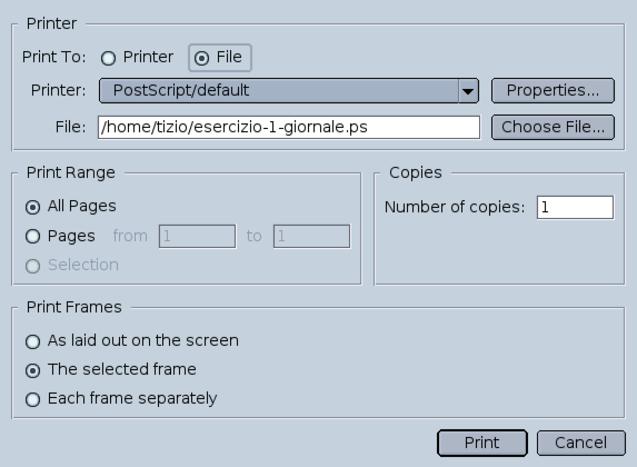Viewport: 637px width, 467px height.
Task: Open printer Properties dialog
Action: click(552, 91)
